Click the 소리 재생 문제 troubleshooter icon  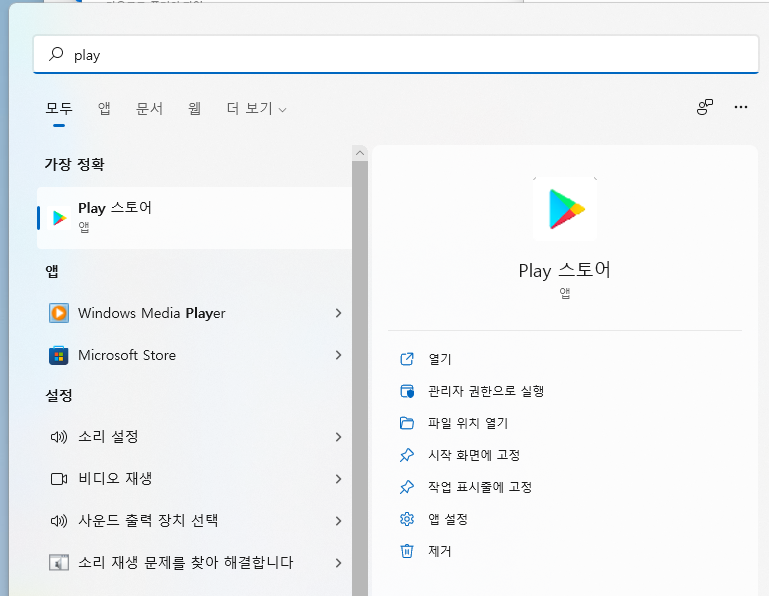[x=59, y=563]
